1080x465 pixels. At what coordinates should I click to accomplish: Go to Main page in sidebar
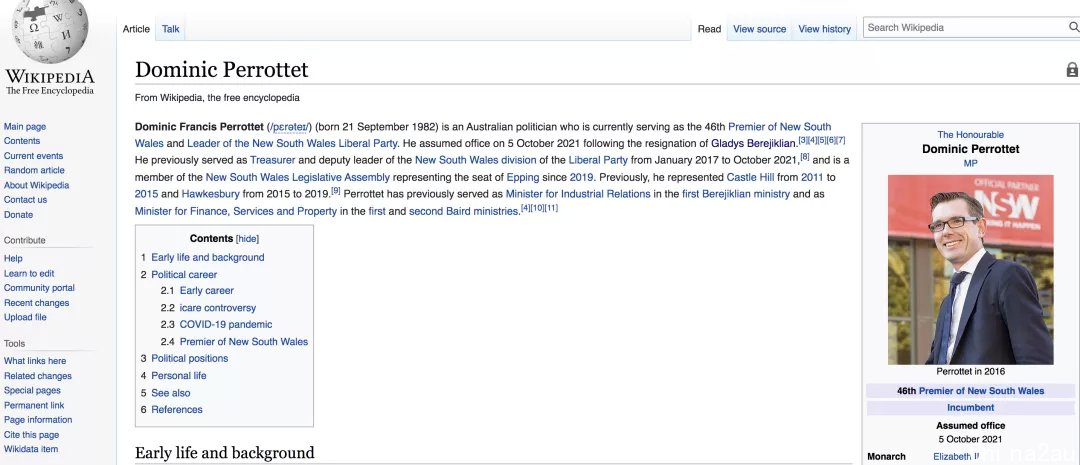tap(25, 127)
